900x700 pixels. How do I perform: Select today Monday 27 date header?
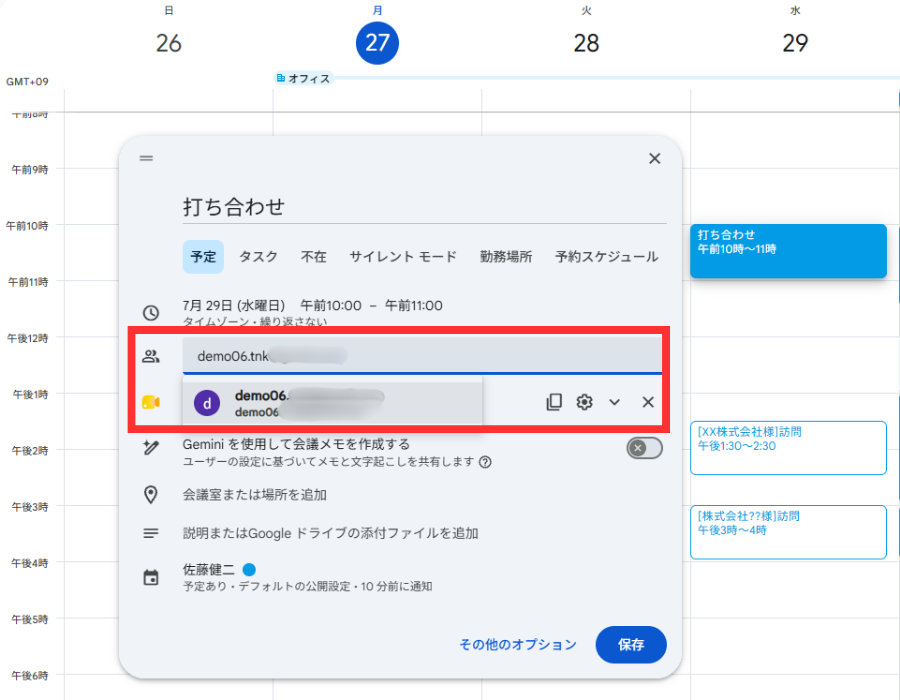[x=377, y=43]
